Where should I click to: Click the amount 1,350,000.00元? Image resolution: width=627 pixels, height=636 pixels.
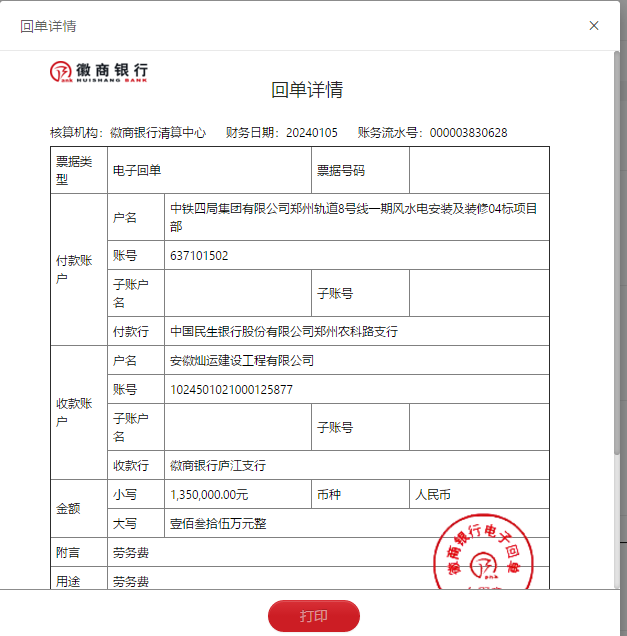(x=209, y=494)
